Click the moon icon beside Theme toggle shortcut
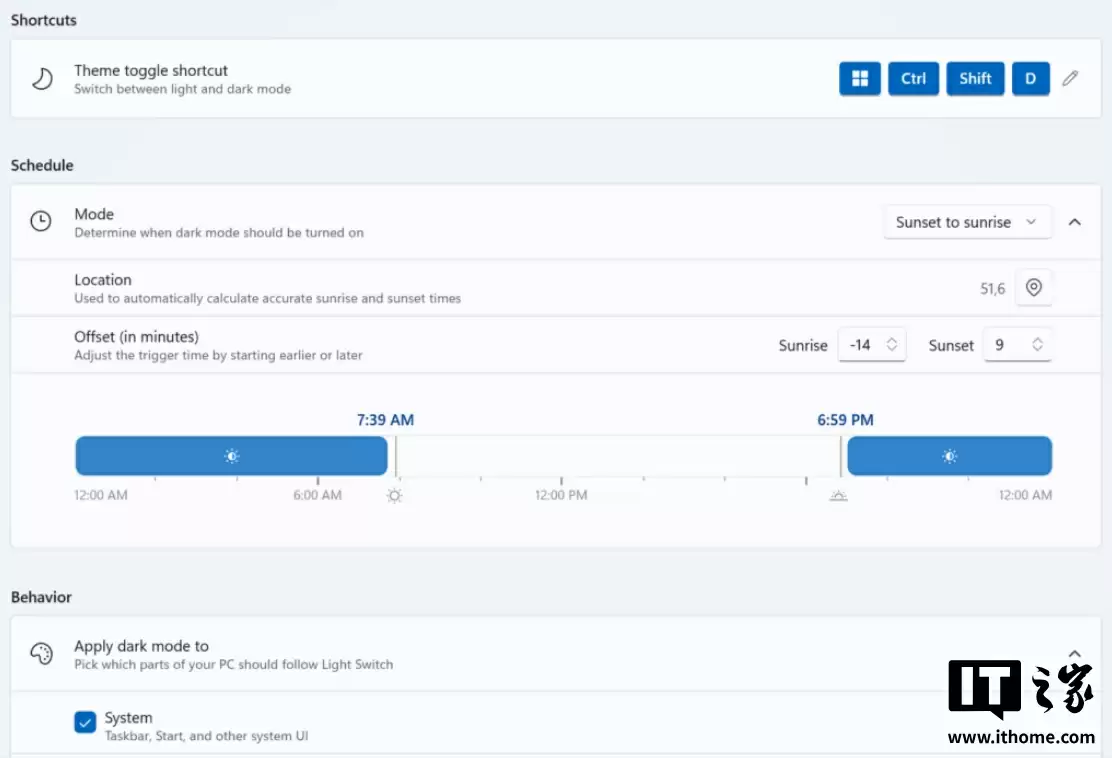 pos(41,79)
